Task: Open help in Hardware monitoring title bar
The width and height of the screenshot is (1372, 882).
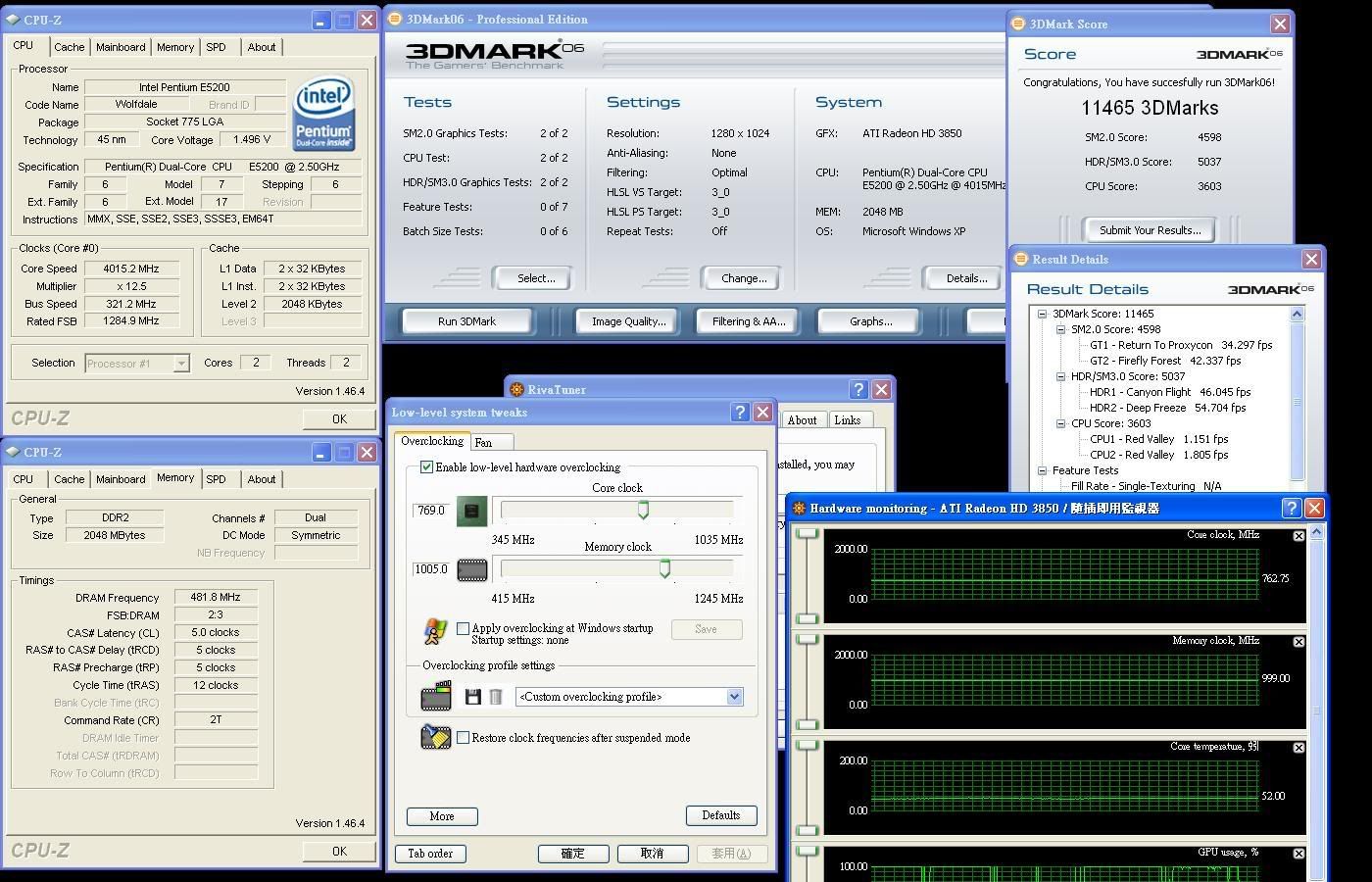Action: [1292, 508]
